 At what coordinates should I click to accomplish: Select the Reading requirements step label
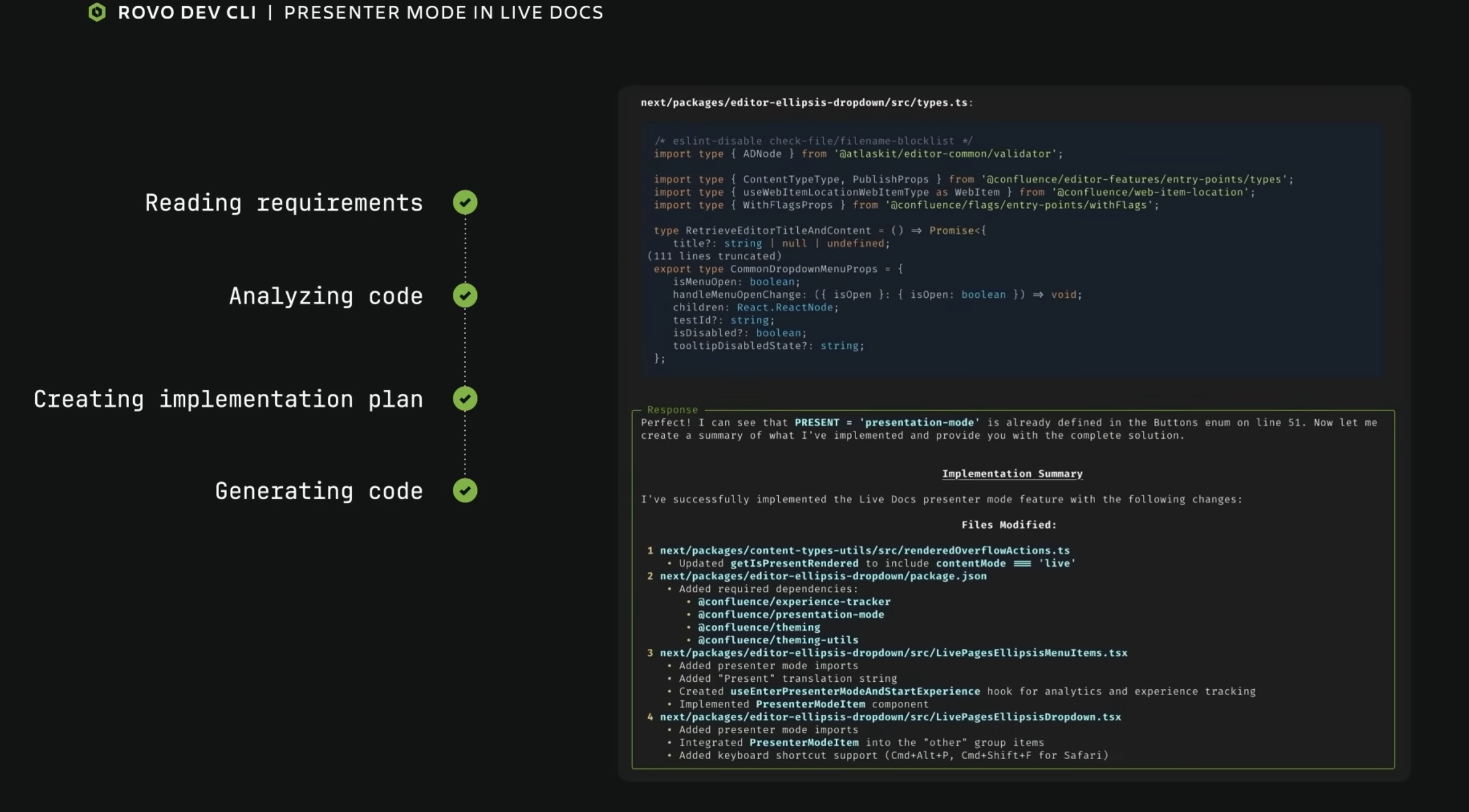283,203
